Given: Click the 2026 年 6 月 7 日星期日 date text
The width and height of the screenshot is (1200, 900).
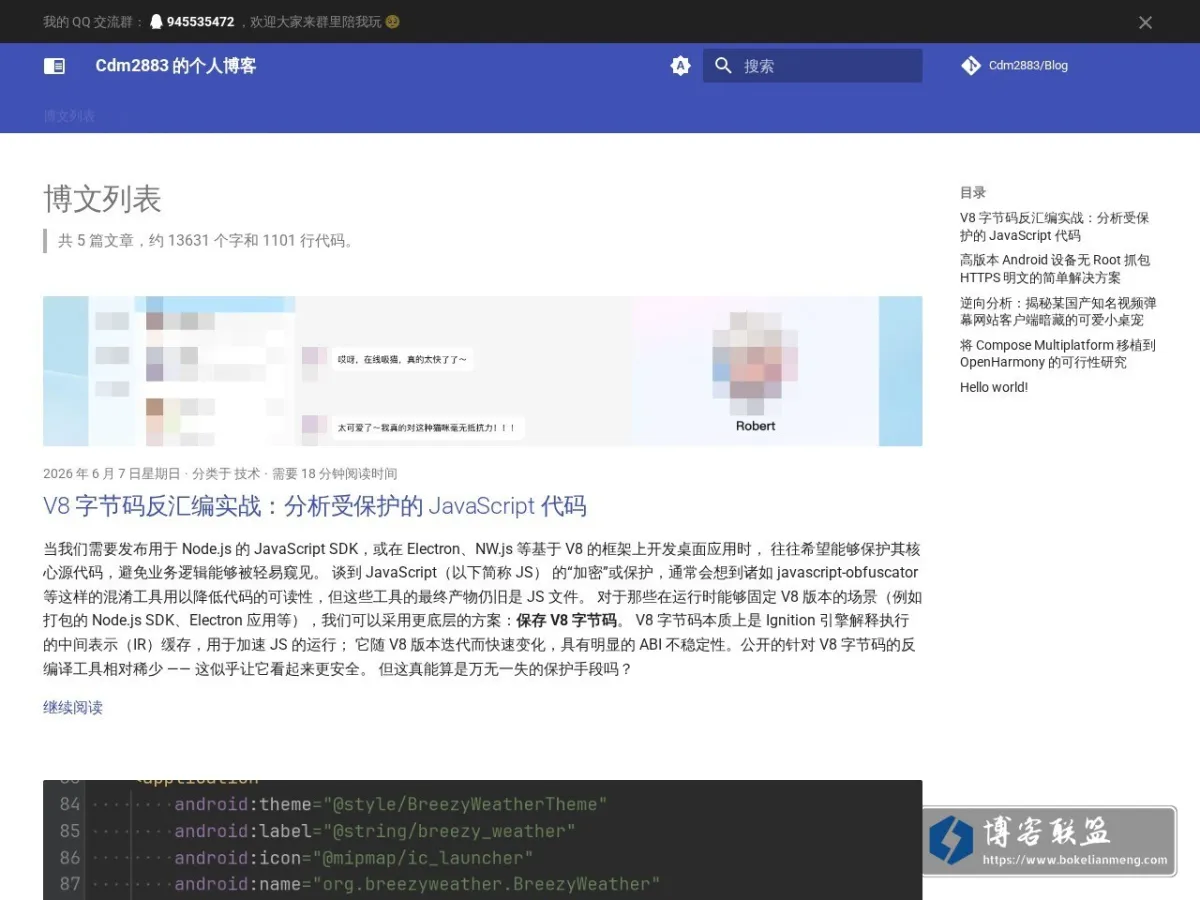Looking at the screenshot, I should point(112,474).
